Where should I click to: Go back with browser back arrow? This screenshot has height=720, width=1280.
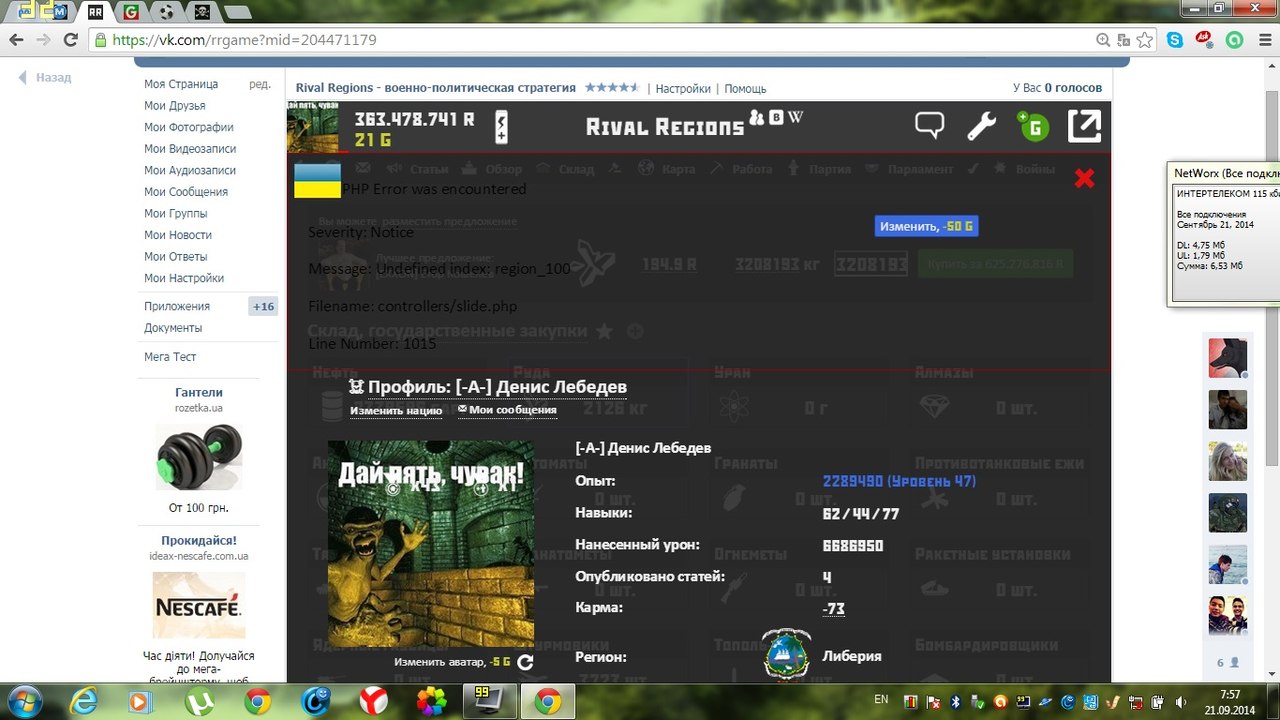pyautogui.click(x=16, y=40)
